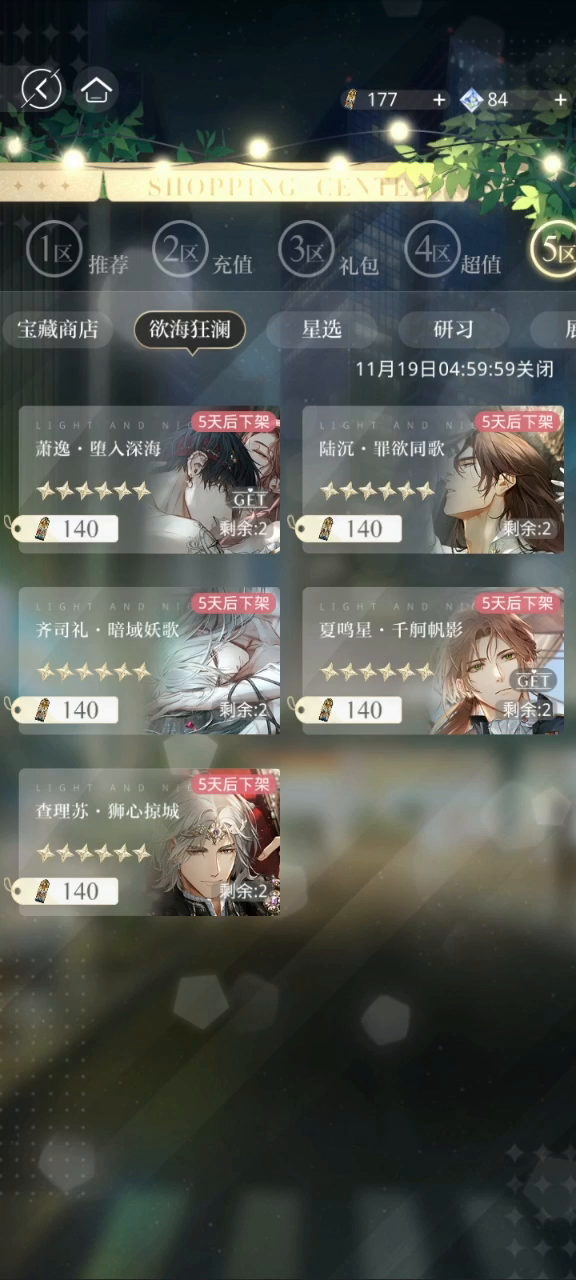Viewport: 576px width, 1280px height.
Task: Go to home via house icon
Action: [96, 90]
